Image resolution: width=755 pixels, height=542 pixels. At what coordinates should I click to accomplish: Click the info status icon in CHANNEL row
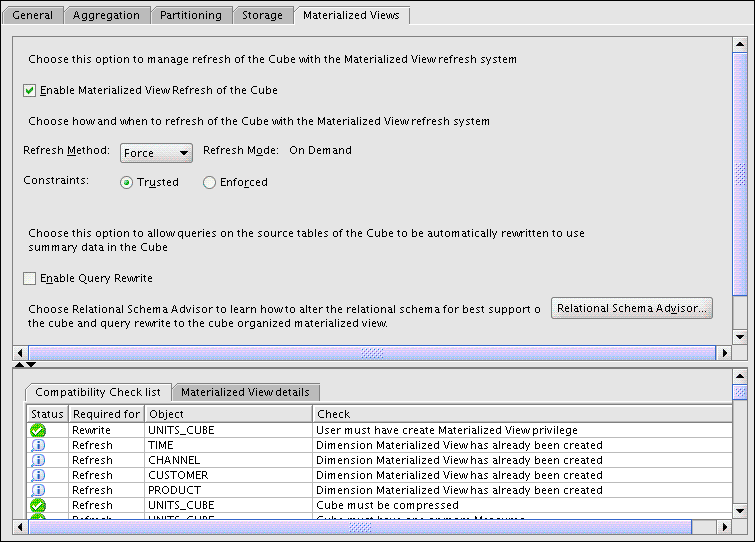38,460
